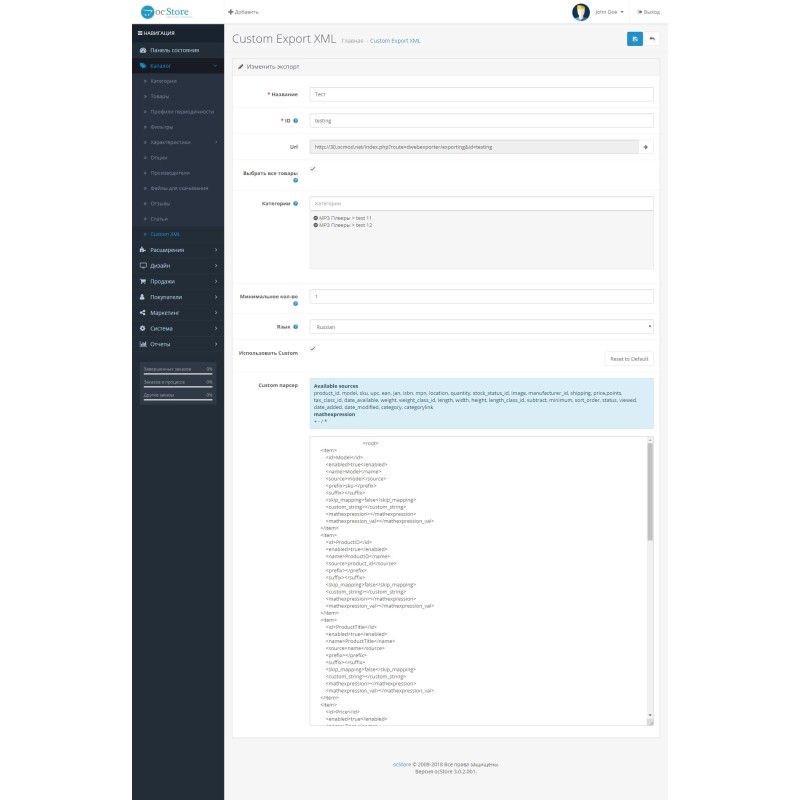
Task: Click the blue save button top right
Action: (x=635, y=39)
